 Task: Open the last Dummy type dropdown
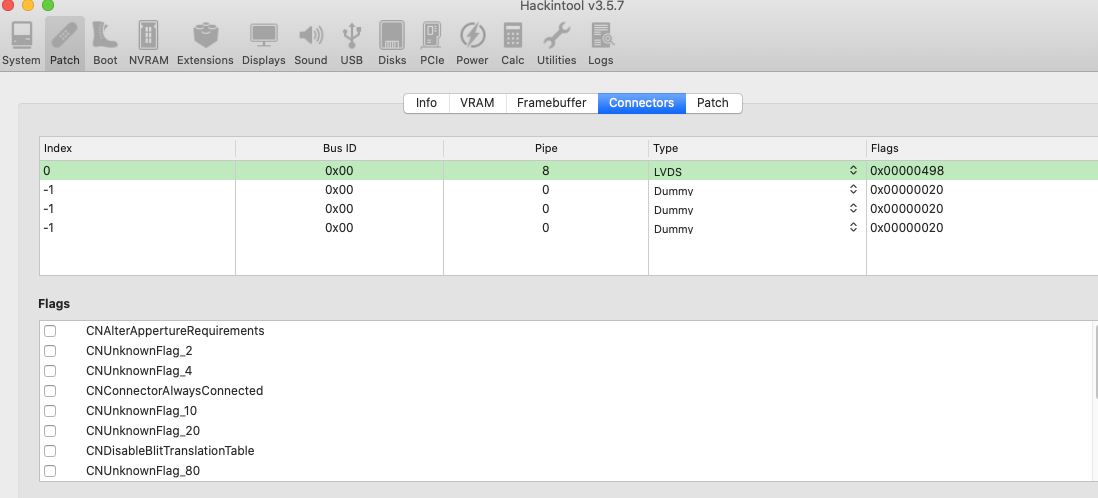coord(853,228)
